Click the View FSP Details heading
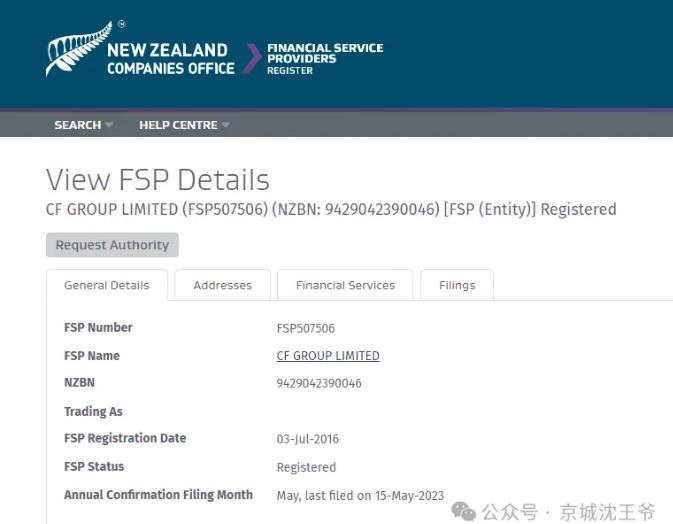673x524 pixels. coord(158,180)
